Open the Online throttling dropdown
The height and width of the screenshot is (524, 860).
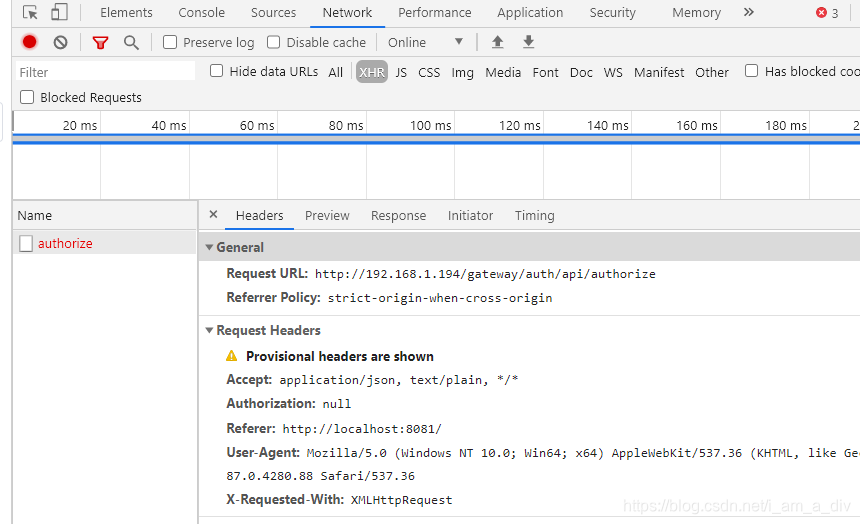pyautogui.click(x=426, y=42)
